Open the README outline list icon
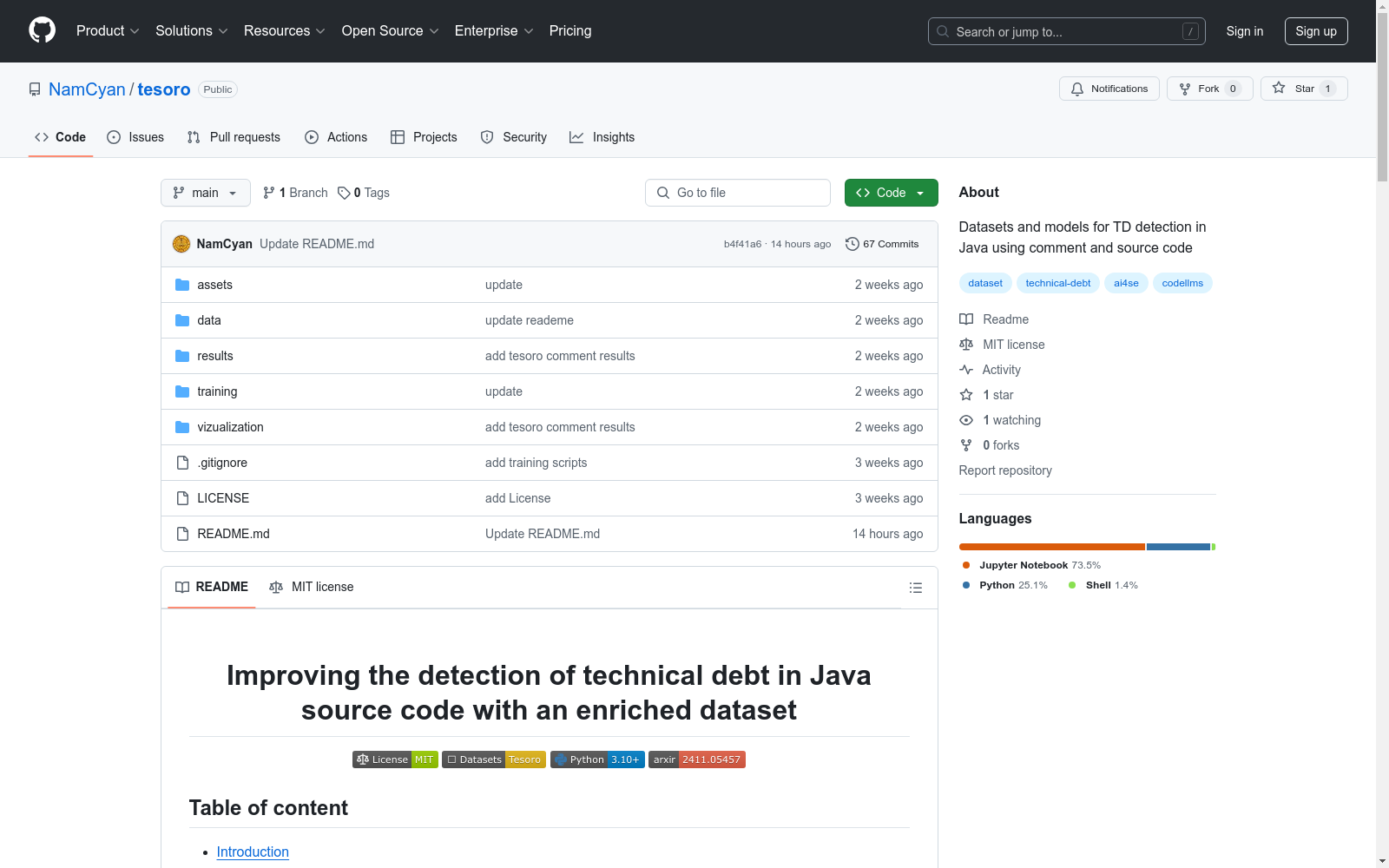Viewport: 1389px width, 868px height. coord(915,588)
